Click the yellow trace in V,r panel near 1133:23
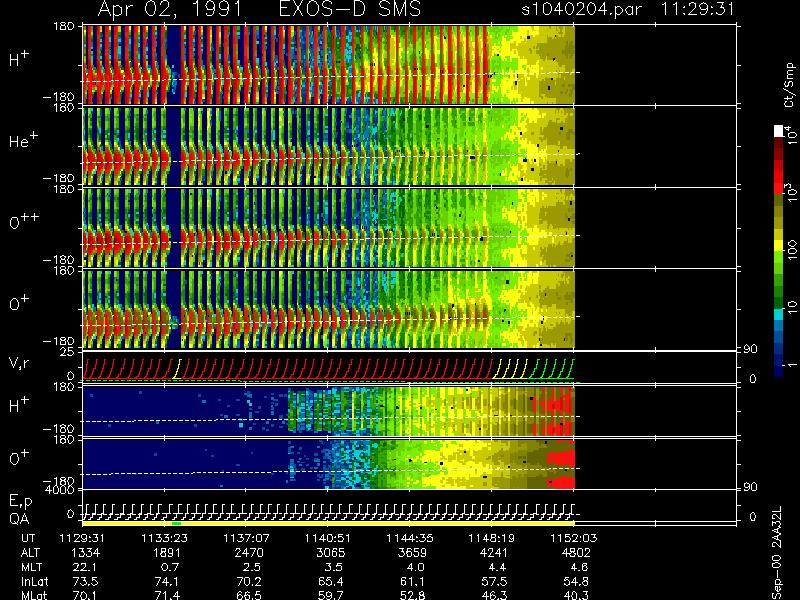This screenshot has width=800, height=600. click(177, 368)
